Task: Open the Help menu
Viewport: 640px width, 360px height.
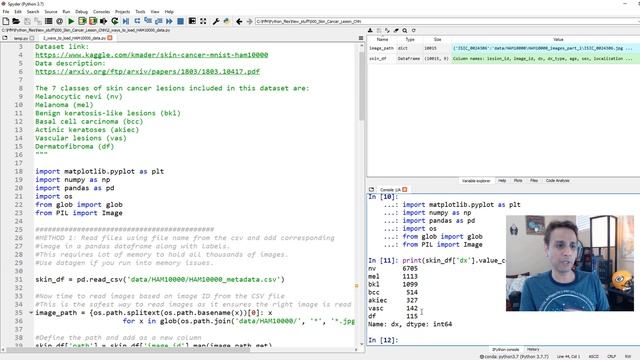Action: pos(169,12)
